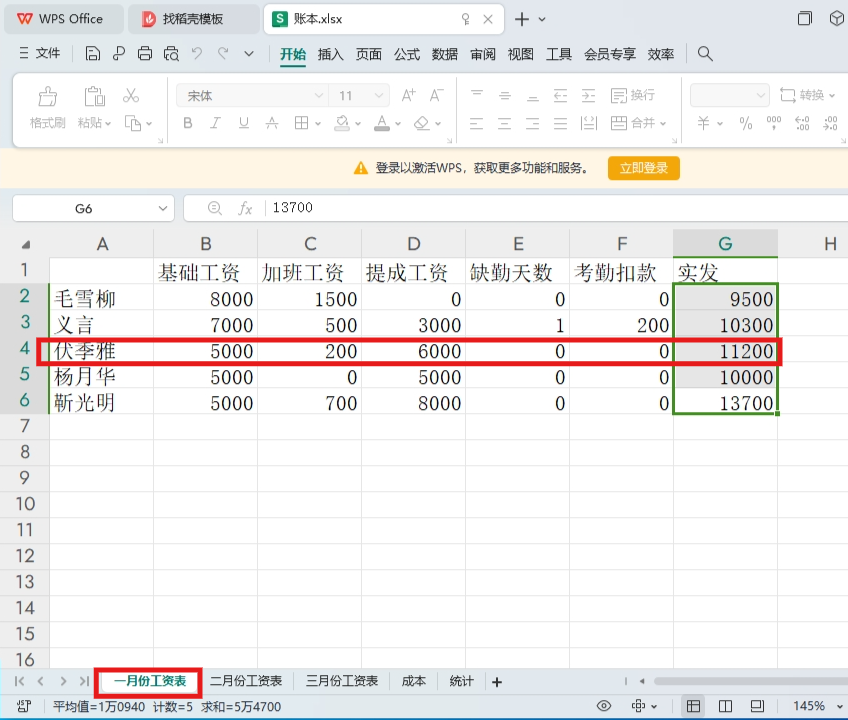This screenshot has height=720, width=848.
Task: Switch to page layout view in status bar
Action: click(x=727, y=707)
